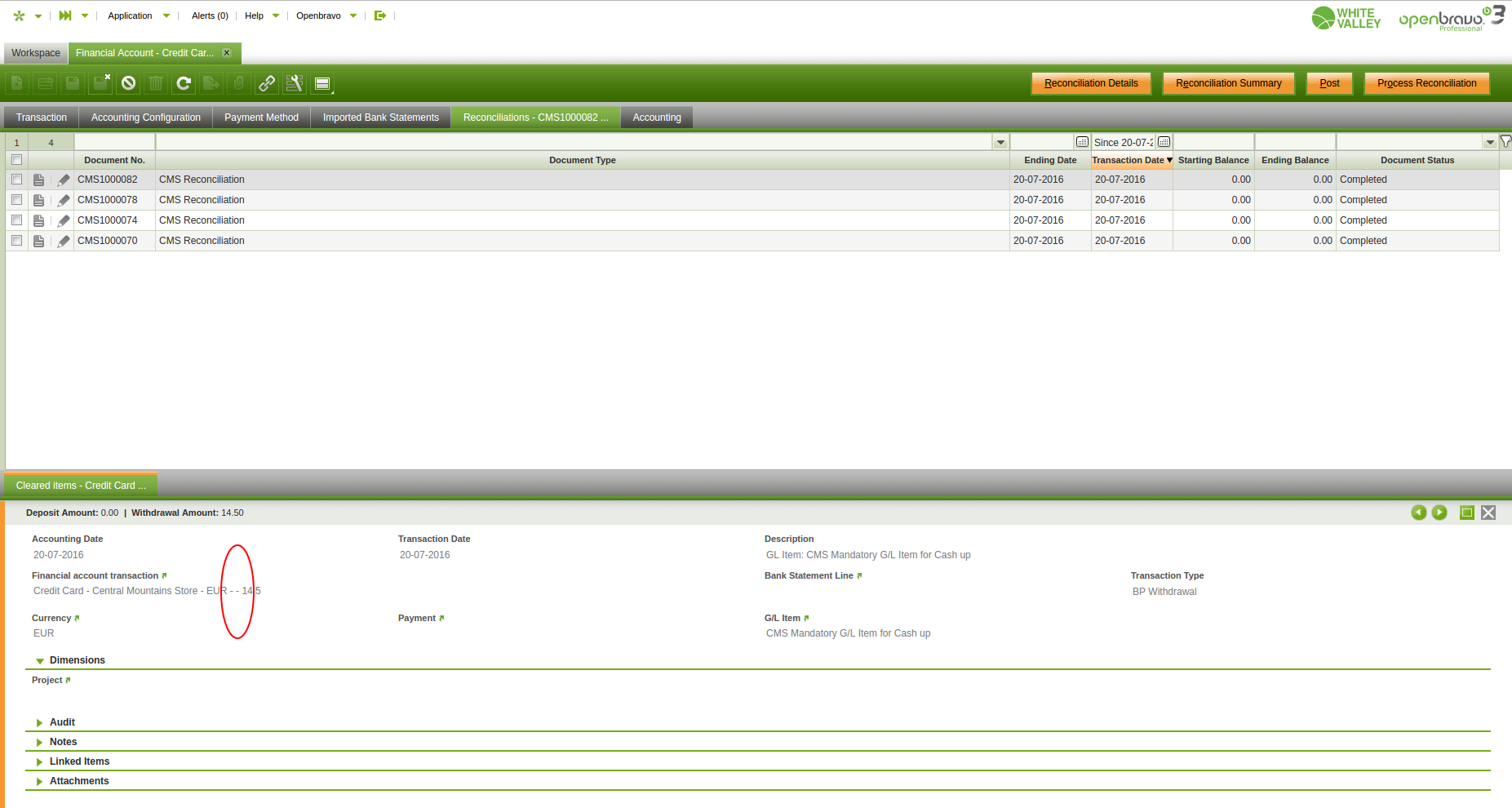Click the Undo changes (cancel) toolbar icon
This screenshot has width=1512, height=808.
click(128, 83)
